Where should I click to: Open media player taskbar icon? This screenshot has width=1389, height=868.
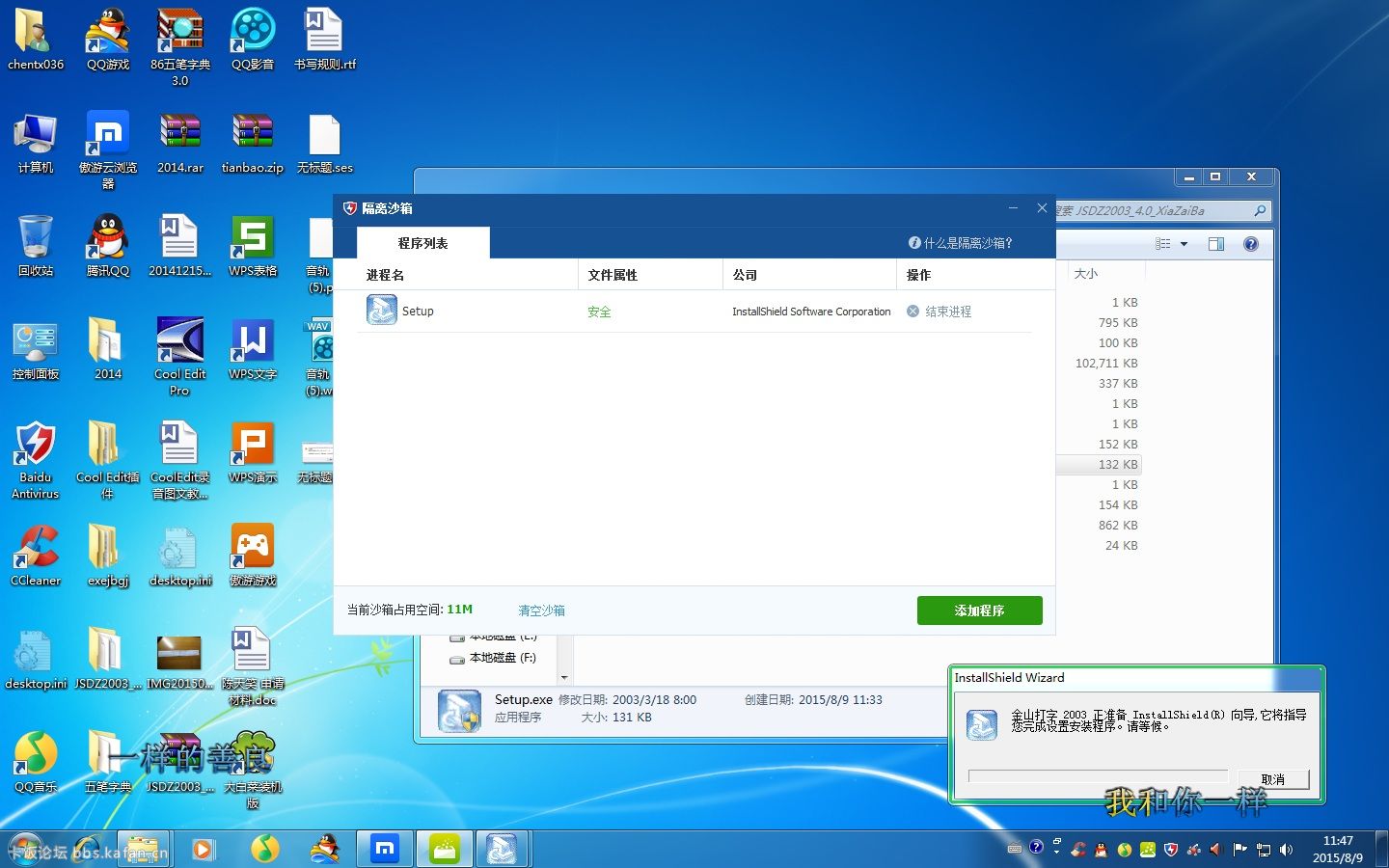pos(203,849)
